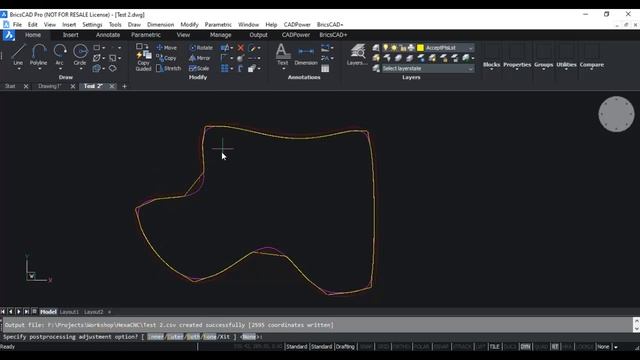
Task: Toggle POLAR in the status bar
Action: coord(422,347)
